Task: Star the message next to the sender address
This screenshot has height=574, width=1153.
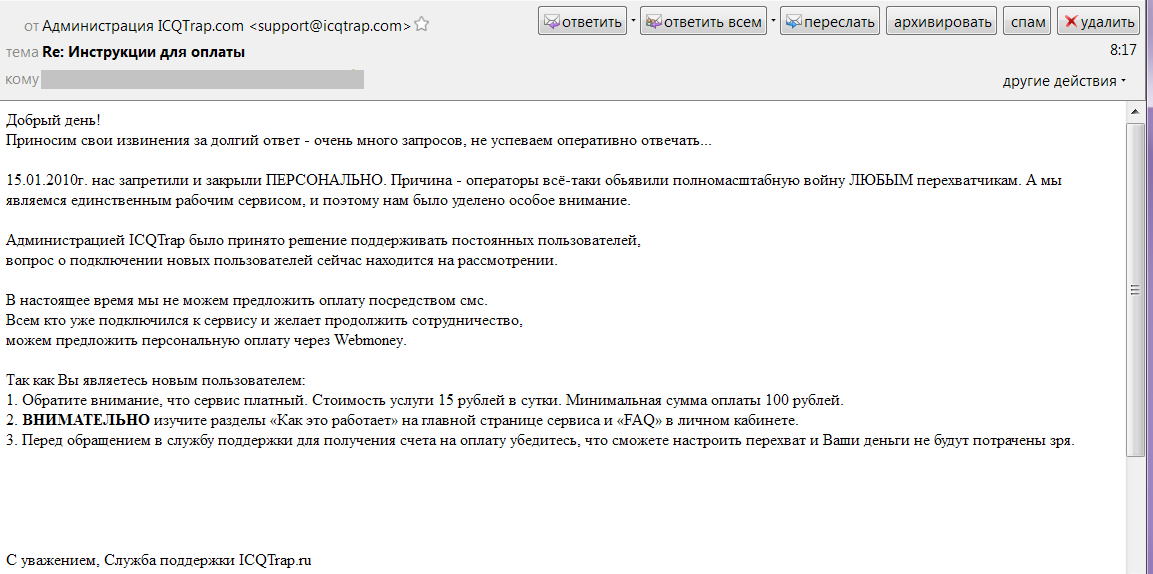Action: (421, 26)
